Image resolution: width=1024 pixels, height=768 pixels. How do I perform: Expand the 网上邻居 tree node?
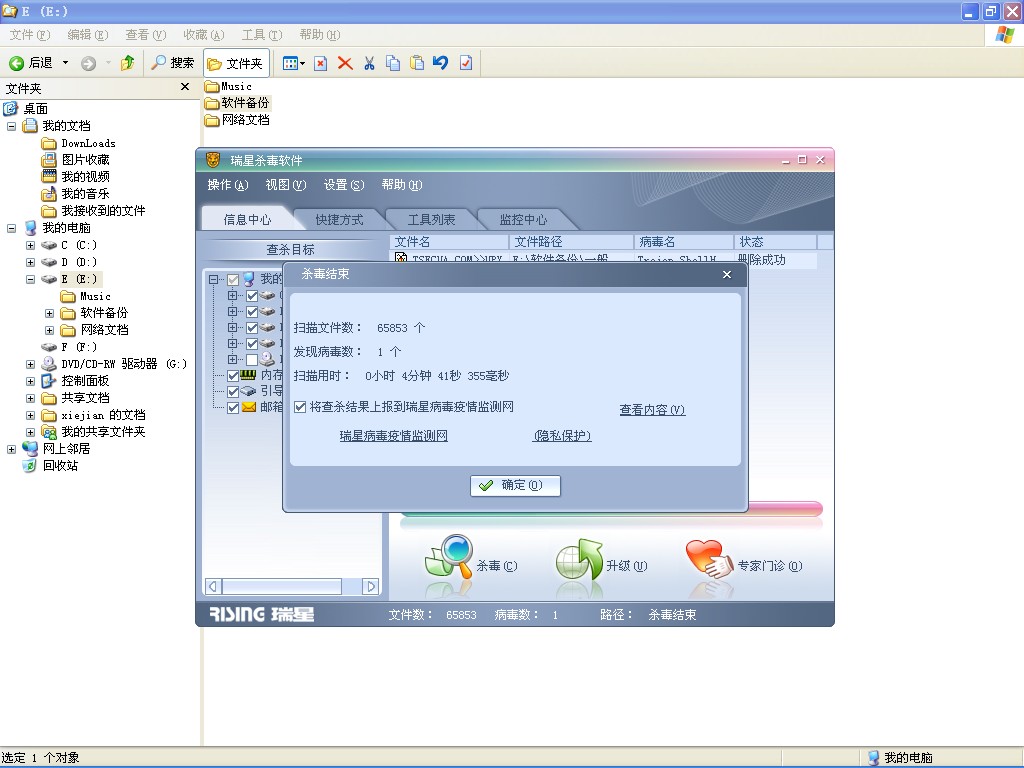(x=11, y=449)
